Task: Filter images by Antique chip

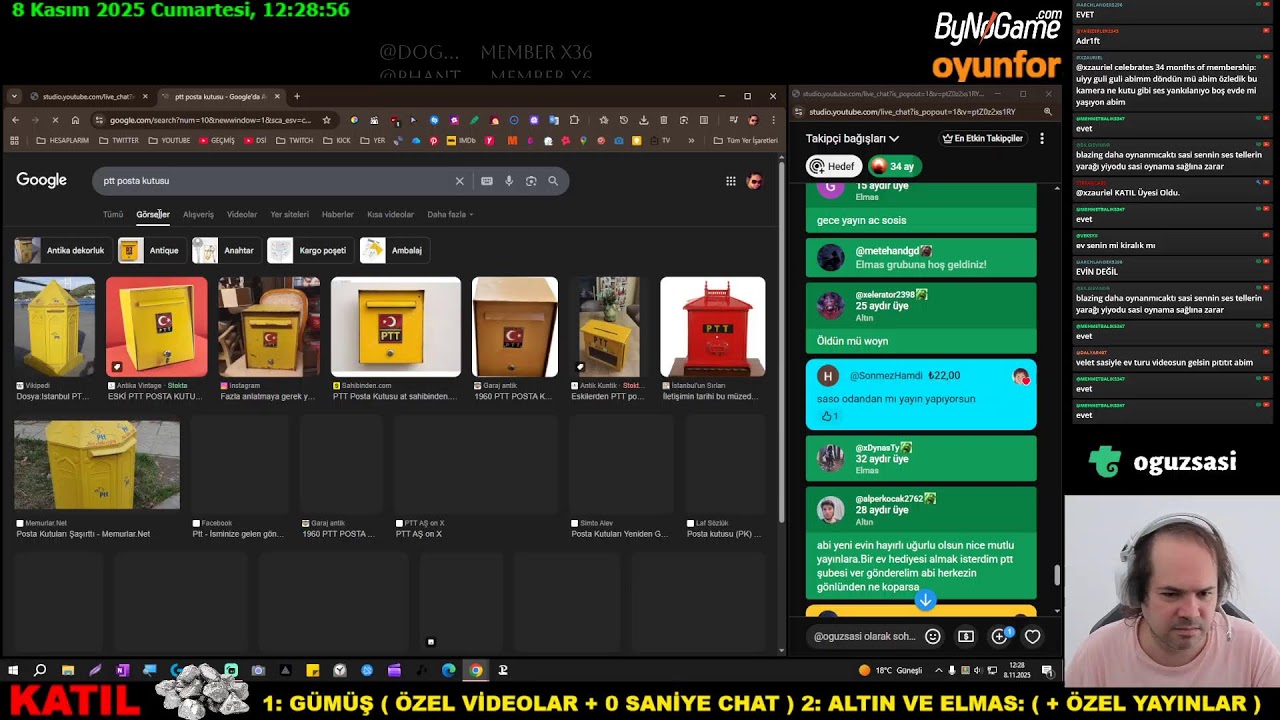Action: click(x=151, y=250)
